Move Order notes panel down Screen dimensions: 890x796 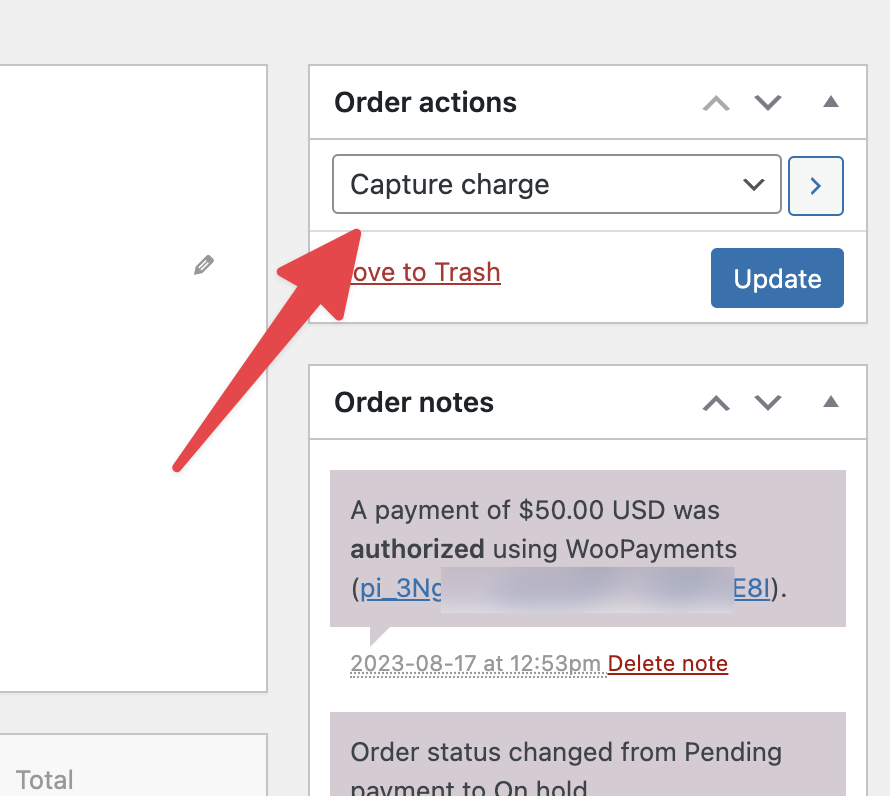pyautogui.click(x=767, y=402)
